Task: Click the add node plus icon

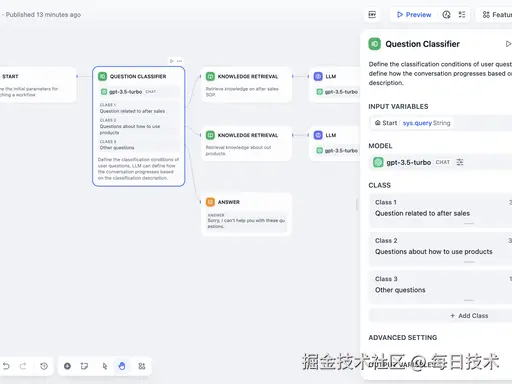Action: (x=67, y=366)
